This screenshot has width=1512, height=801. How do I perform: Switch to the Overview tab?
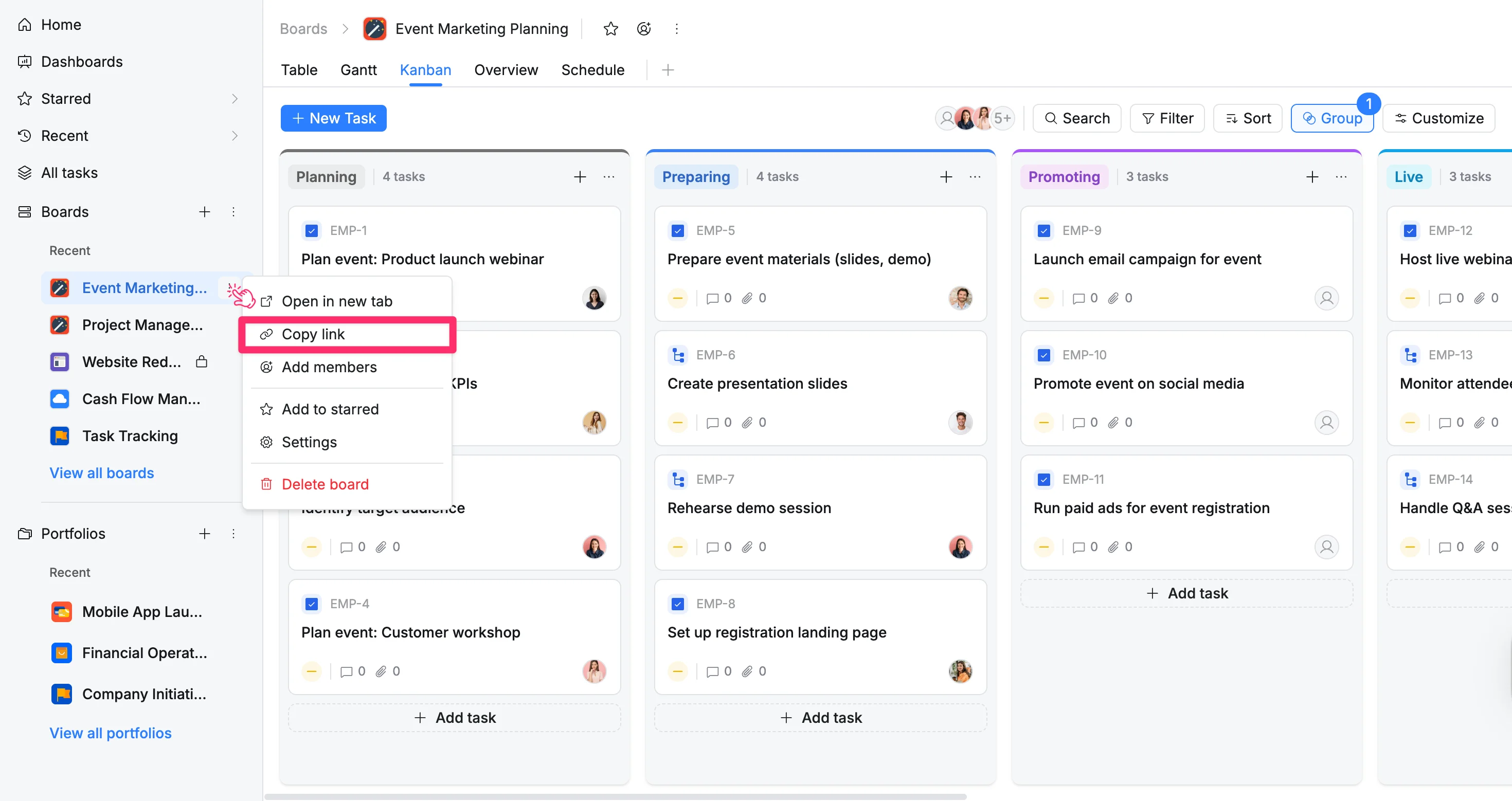(x=506, y=70)
